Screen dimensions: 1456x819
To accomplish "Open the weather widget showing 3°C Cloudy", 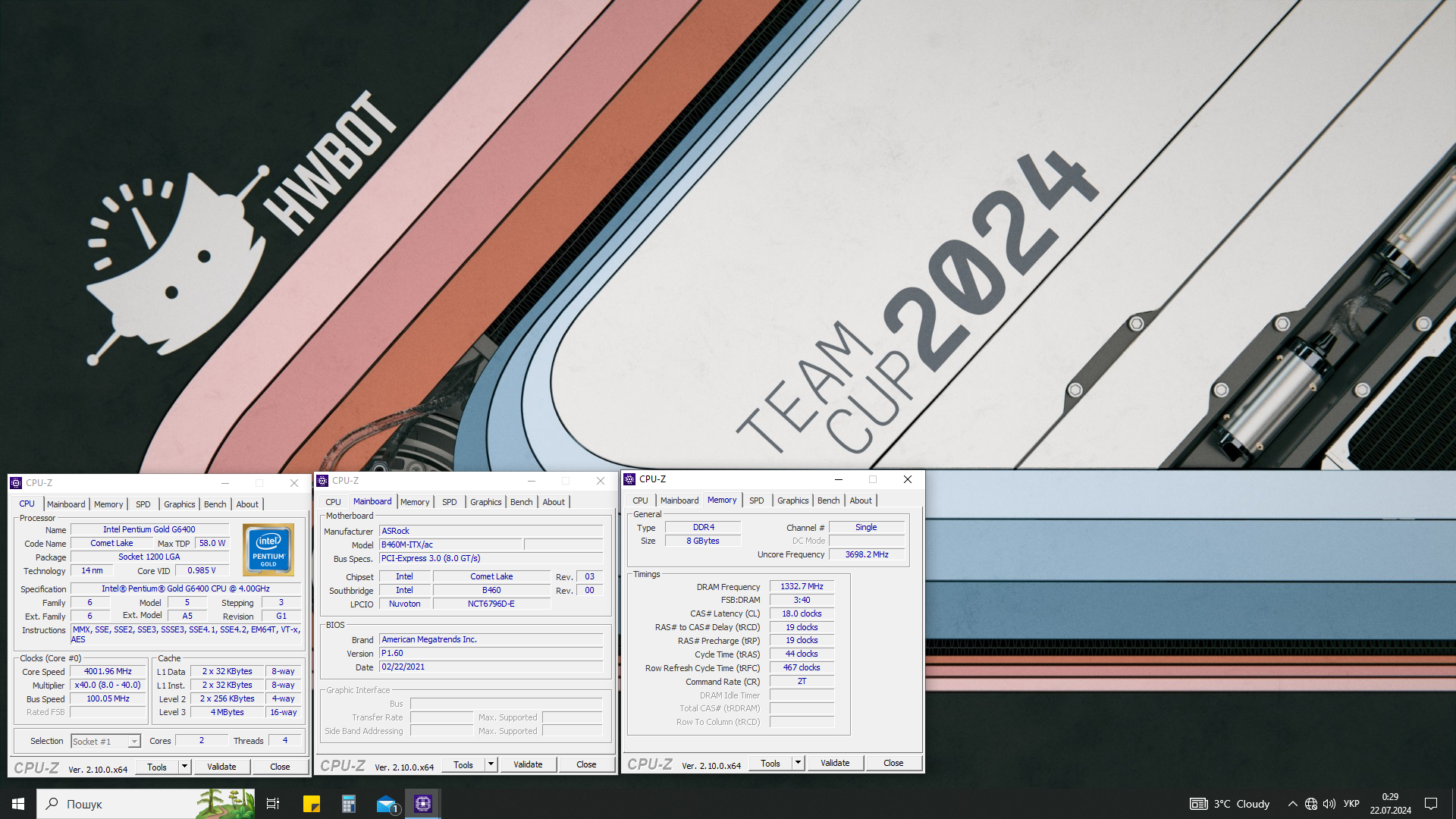I will [1229, 804].
